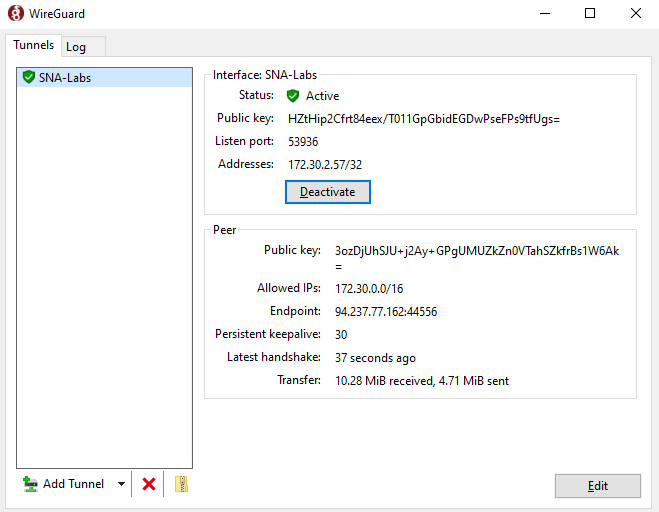This screenshot has height=512, width=659.
Task: Click the listen port value 53936
Action: click(303, 142)
